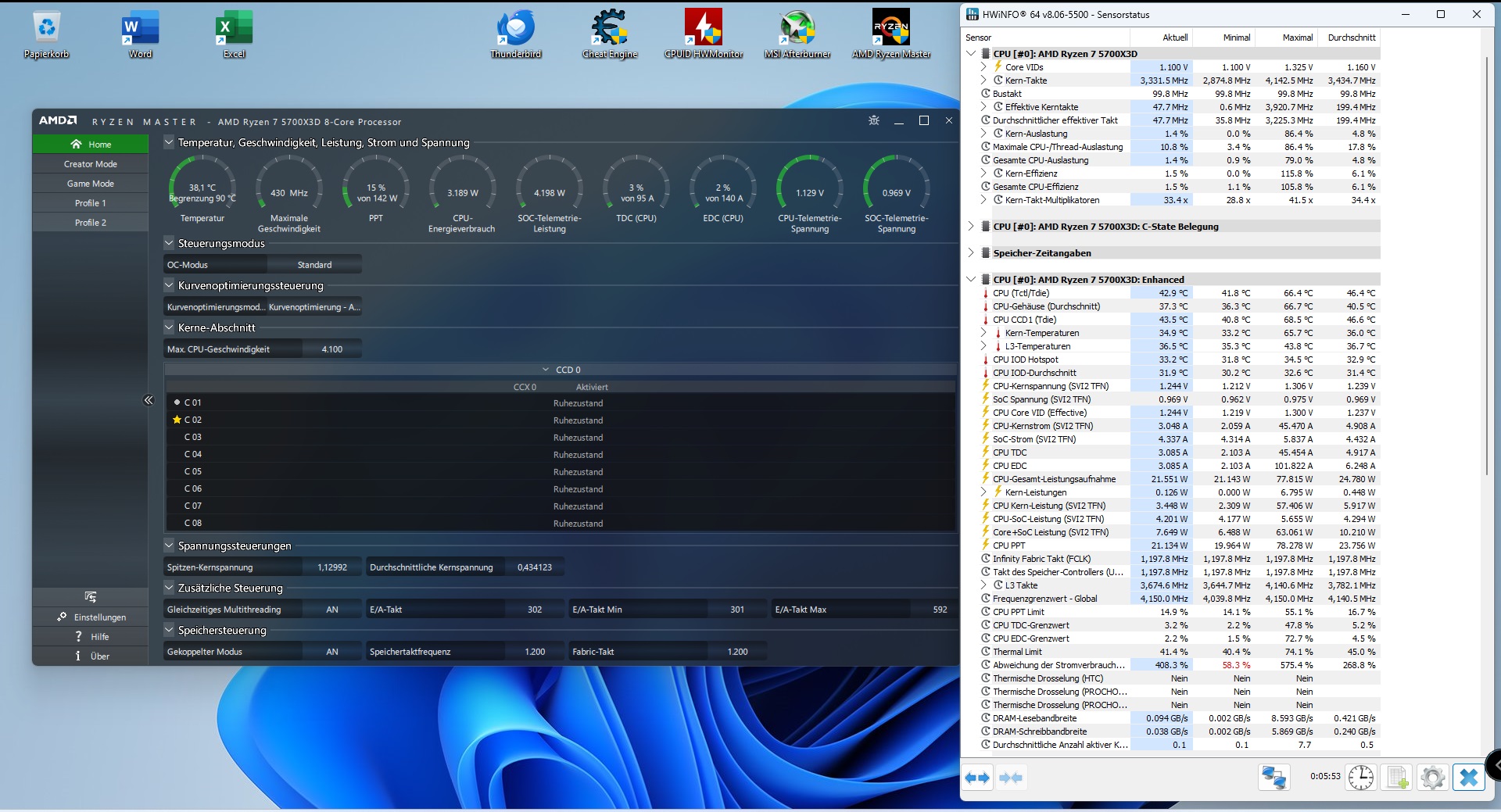This screenshot has height=812, width=1501.
Task: Open HWiNFO network computers icon
Action: pyautogui.click(x=1274, y=778)
